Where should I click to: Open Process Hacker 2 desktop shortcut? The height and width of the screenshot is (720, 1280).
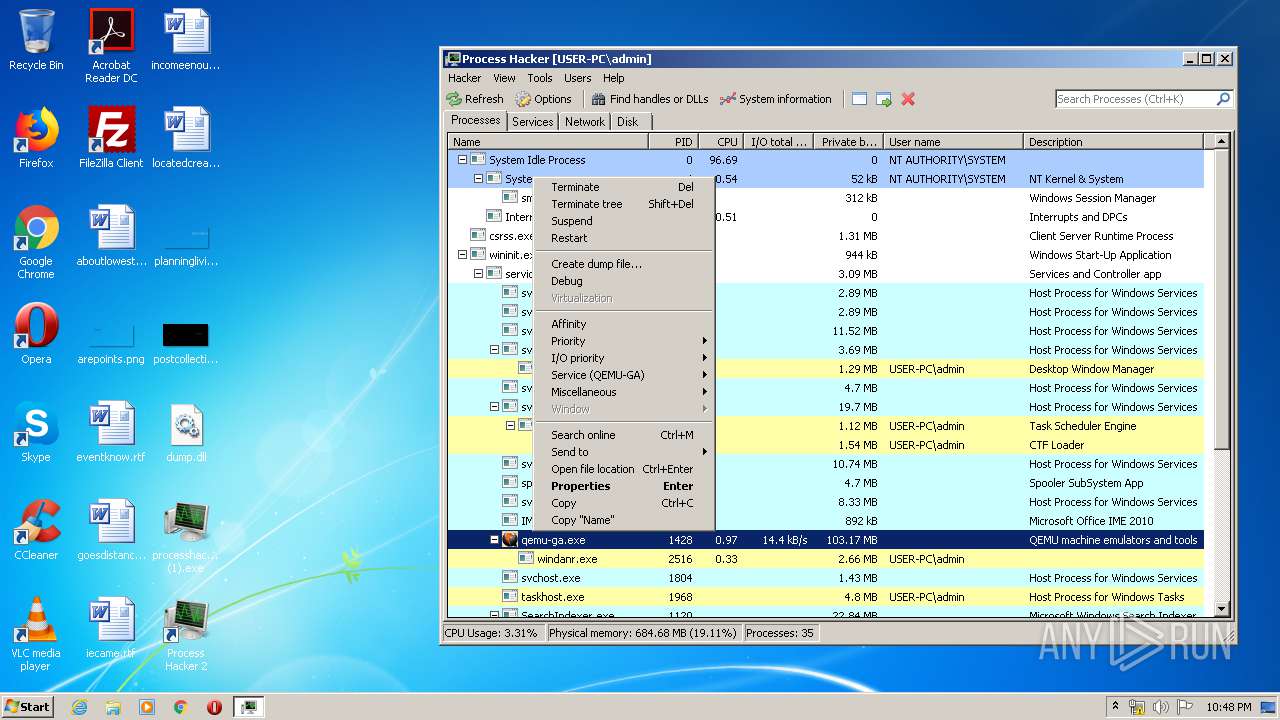click(x=186, y=634)
